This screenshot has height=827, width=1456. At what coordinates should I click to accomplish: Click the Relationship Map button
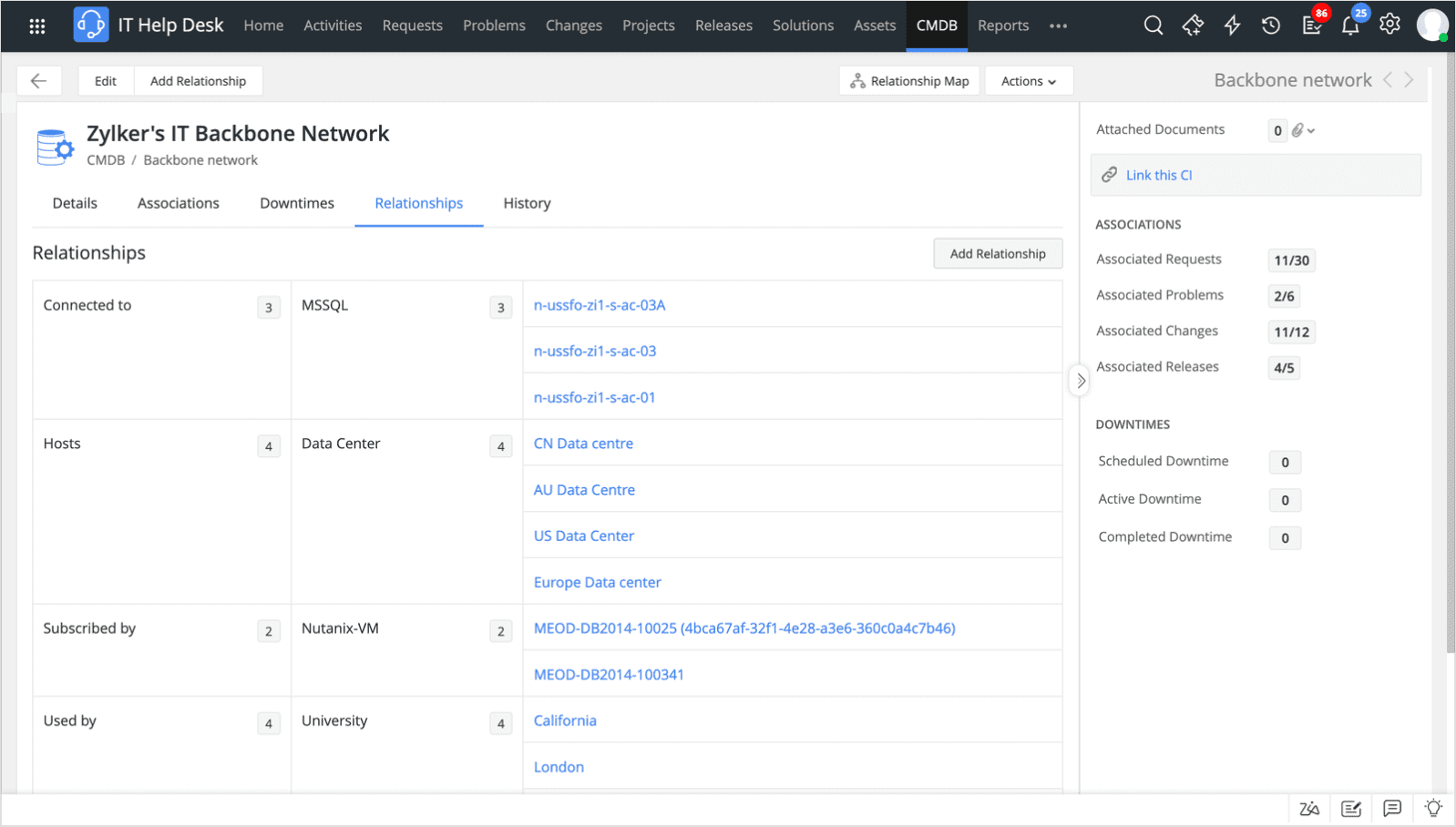[x=909, y=81]
